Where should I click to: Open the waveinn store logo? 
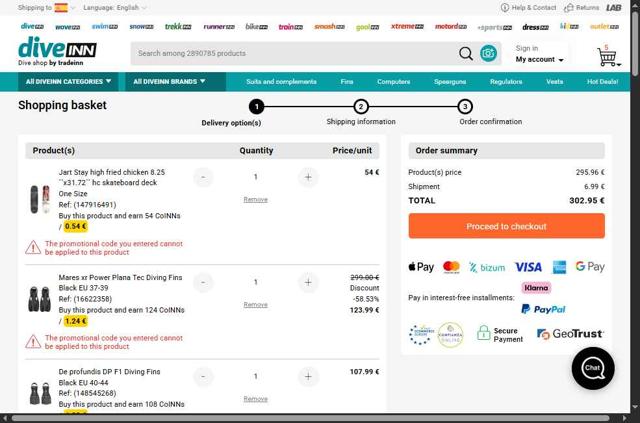pos(67,27)
